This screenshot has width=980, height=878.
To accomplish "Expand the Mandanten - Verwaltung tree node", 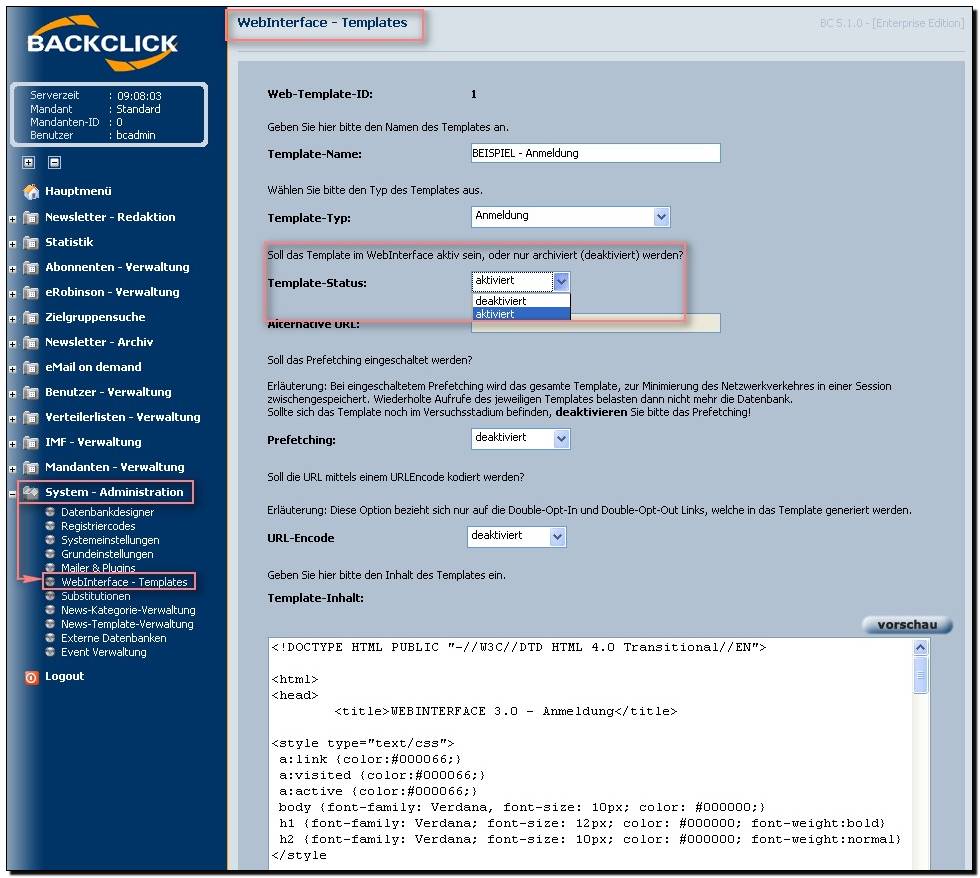I will pyautogui.click(x=12, y=469).
